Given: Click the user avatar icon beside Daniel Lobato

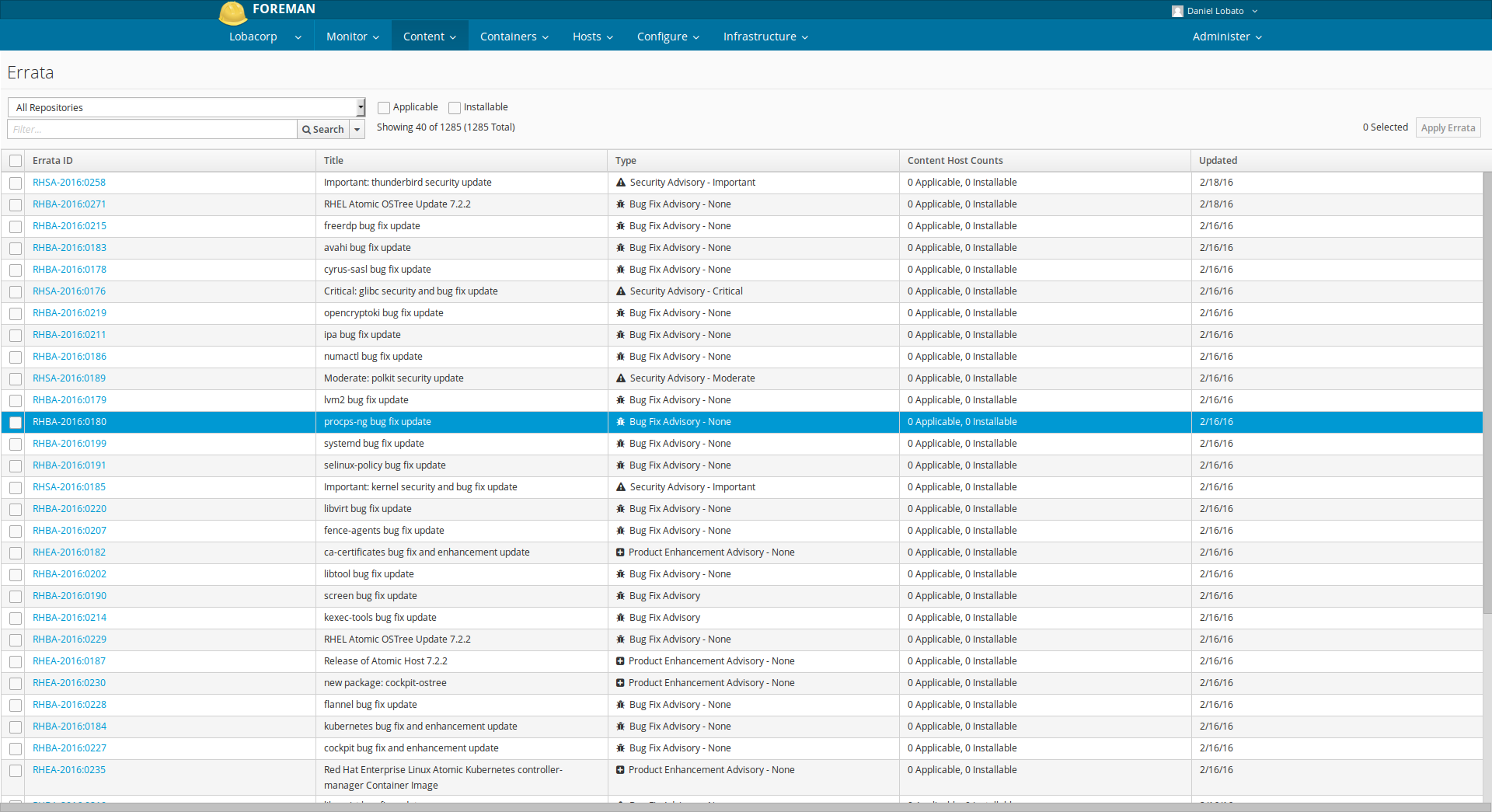Looking at the screenshot, I should [x=1177, y=11].
